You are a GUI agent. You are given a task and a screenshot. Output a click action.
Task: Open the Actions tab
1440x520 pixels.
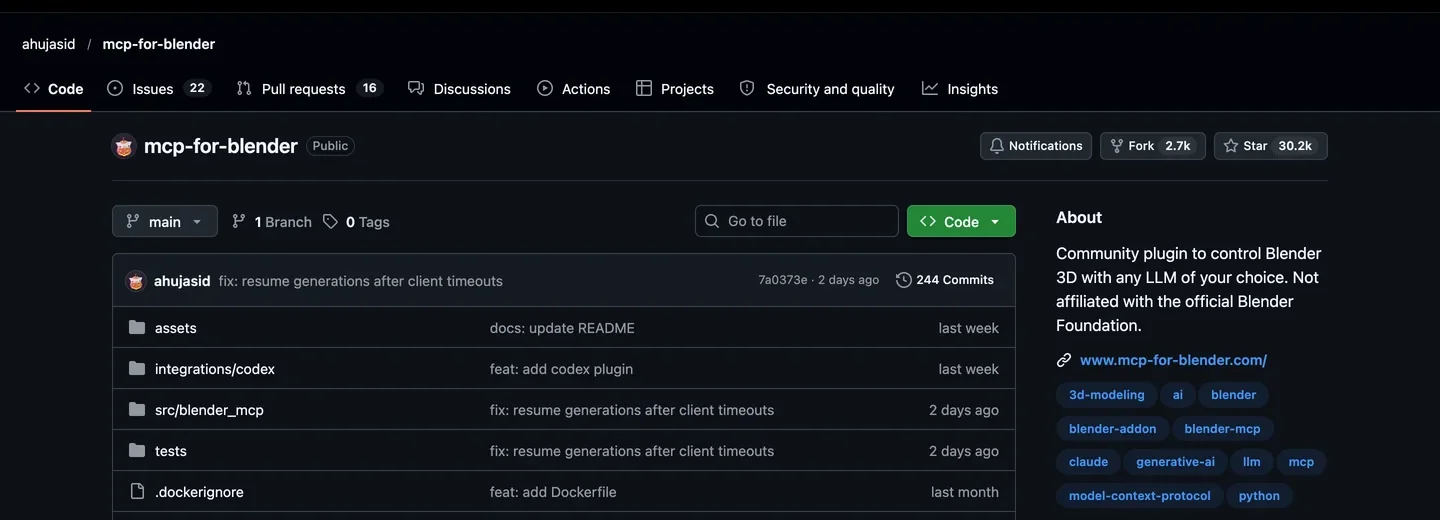coord(573,89)
